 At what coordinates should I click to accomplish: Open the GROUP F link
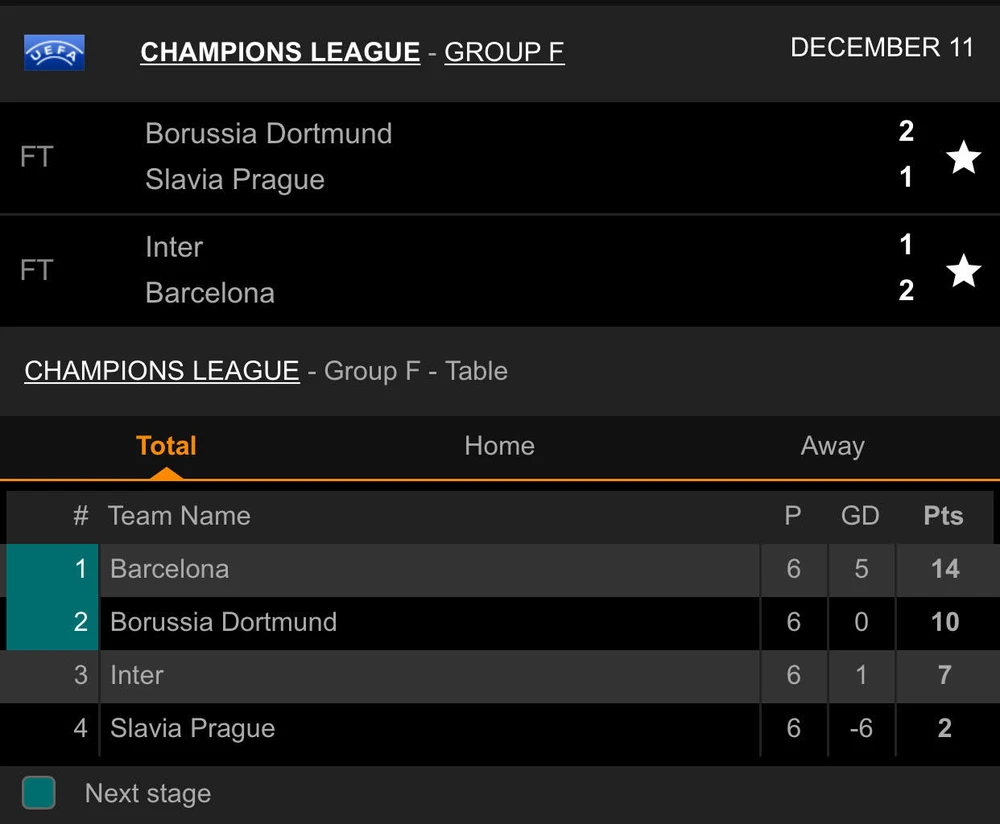pos(504,52)
